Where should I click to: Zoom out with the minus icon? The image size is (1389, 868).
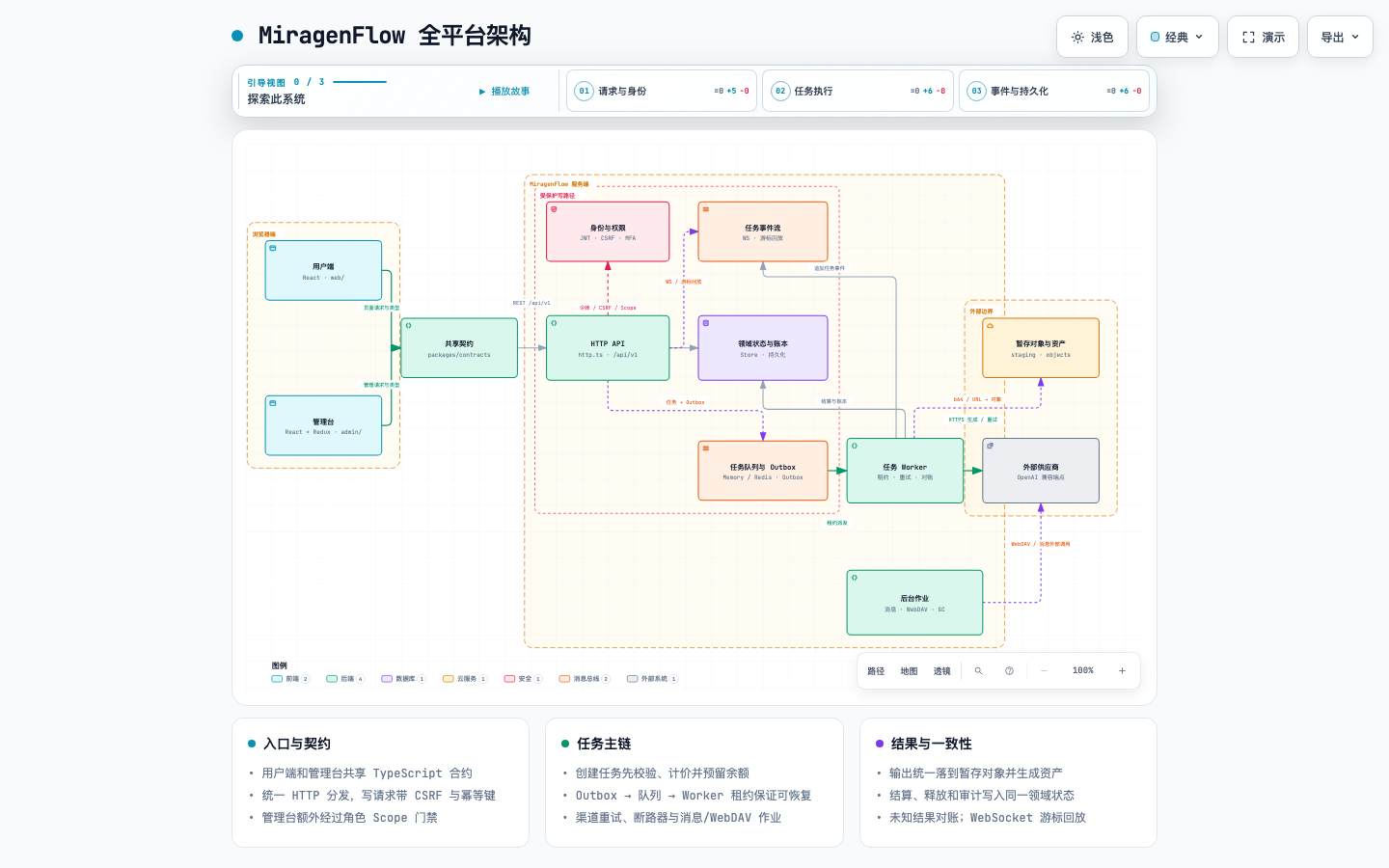(1044, 671)
